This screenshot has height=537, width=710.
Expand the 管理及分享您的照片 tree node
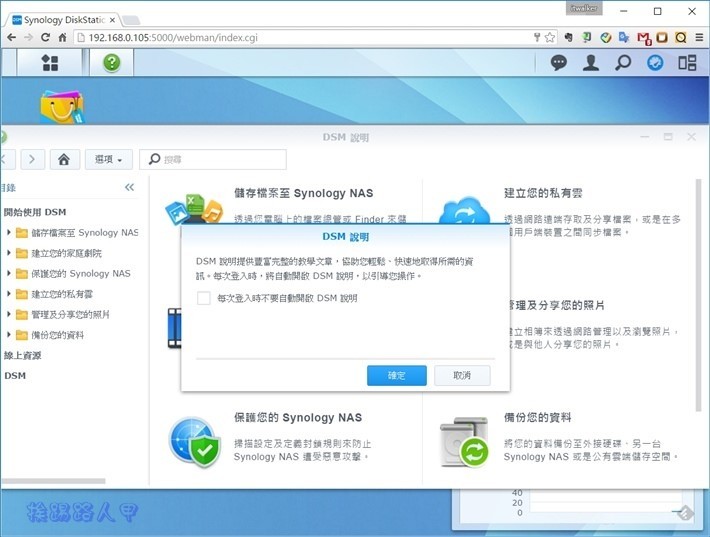(x=9, y=314)
